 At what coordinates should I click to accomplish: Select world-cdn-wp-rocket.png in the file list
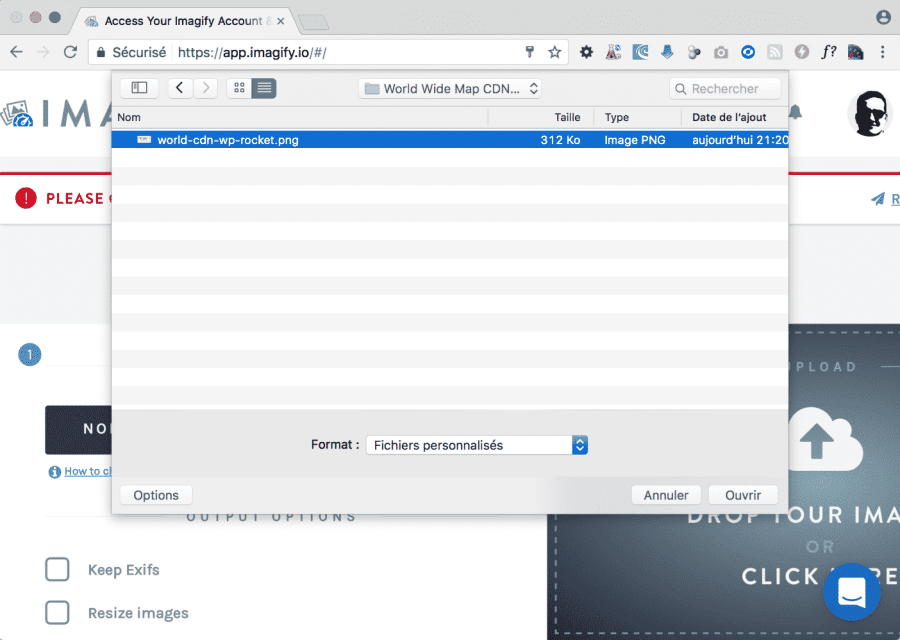click(228, 140)
